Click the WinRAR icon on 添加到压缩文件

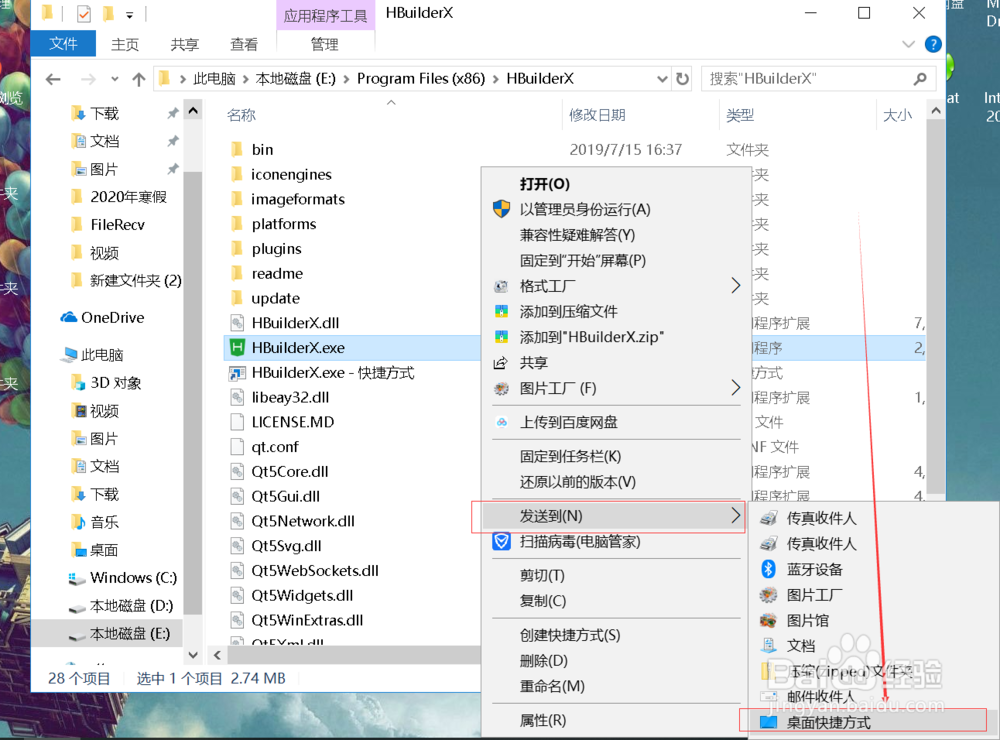click(499, 311)
